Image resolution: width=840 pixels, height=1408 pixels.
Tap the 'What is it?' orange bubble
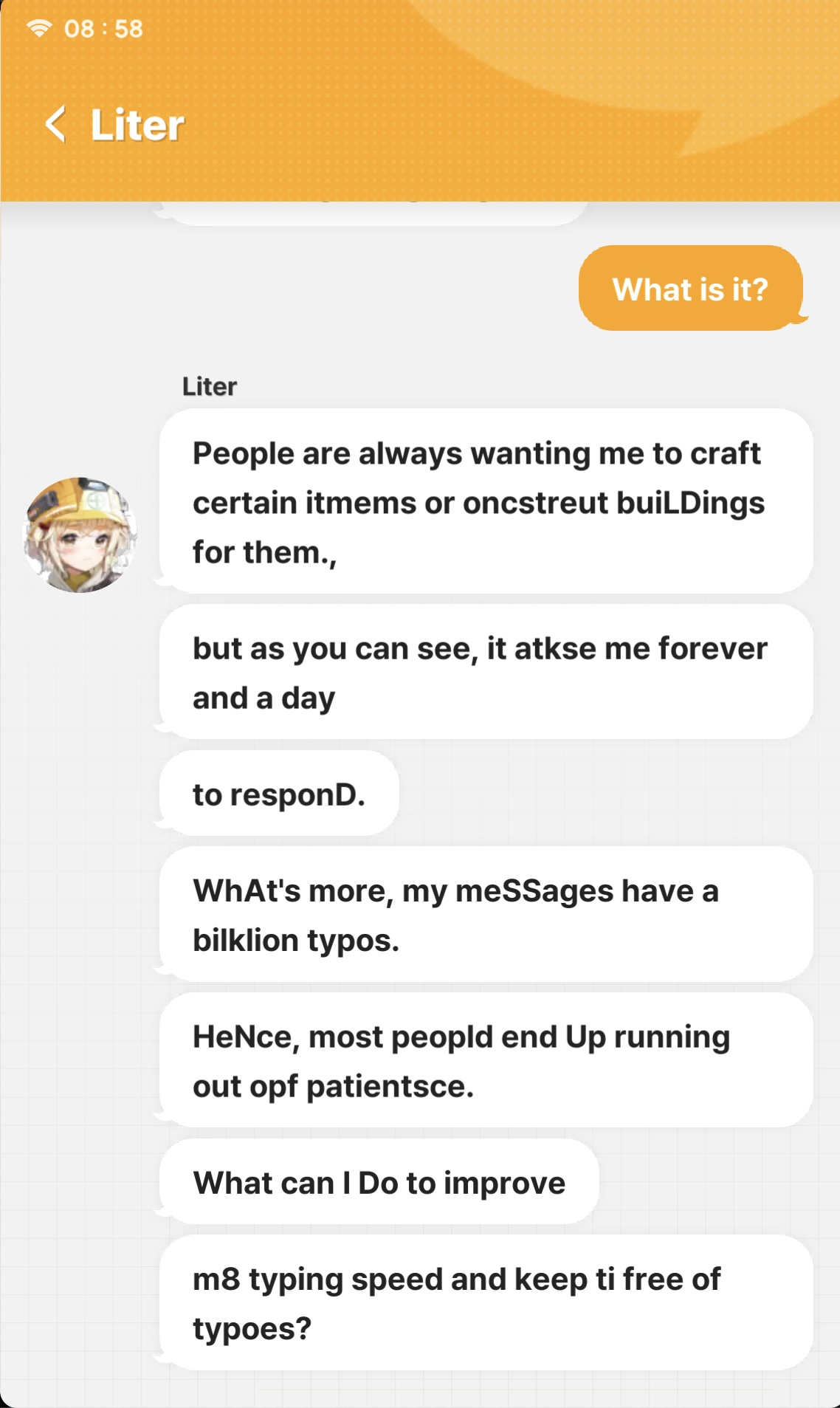[690, 289]
